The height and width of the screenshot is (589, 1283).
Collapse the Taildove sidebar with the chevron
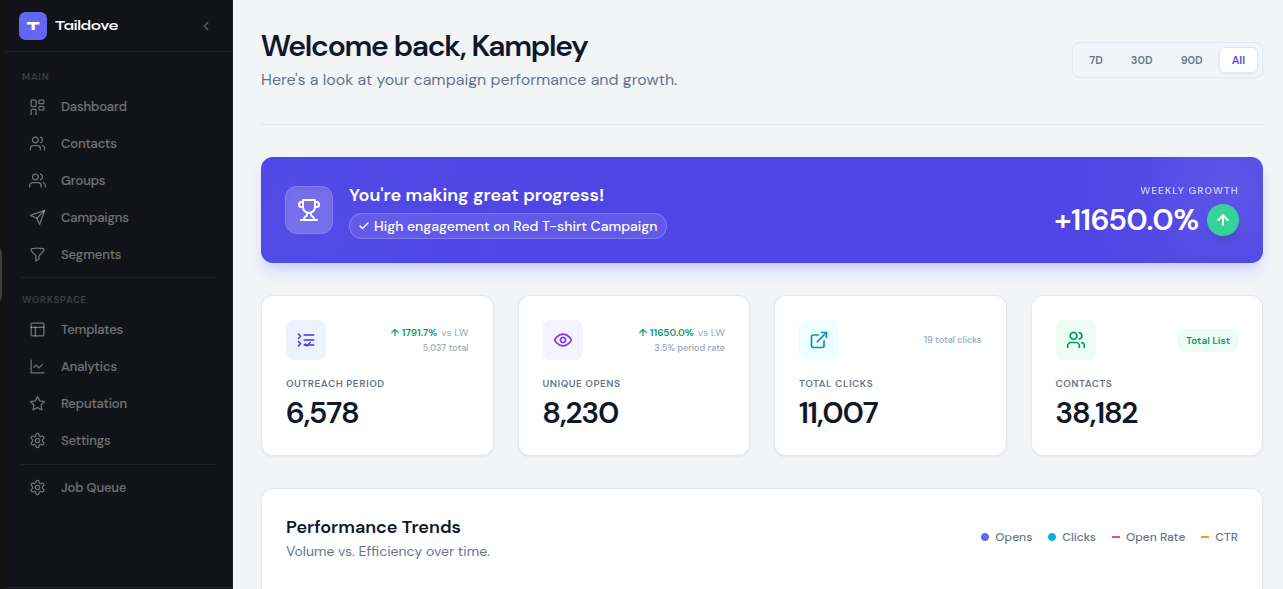point(206,26)
